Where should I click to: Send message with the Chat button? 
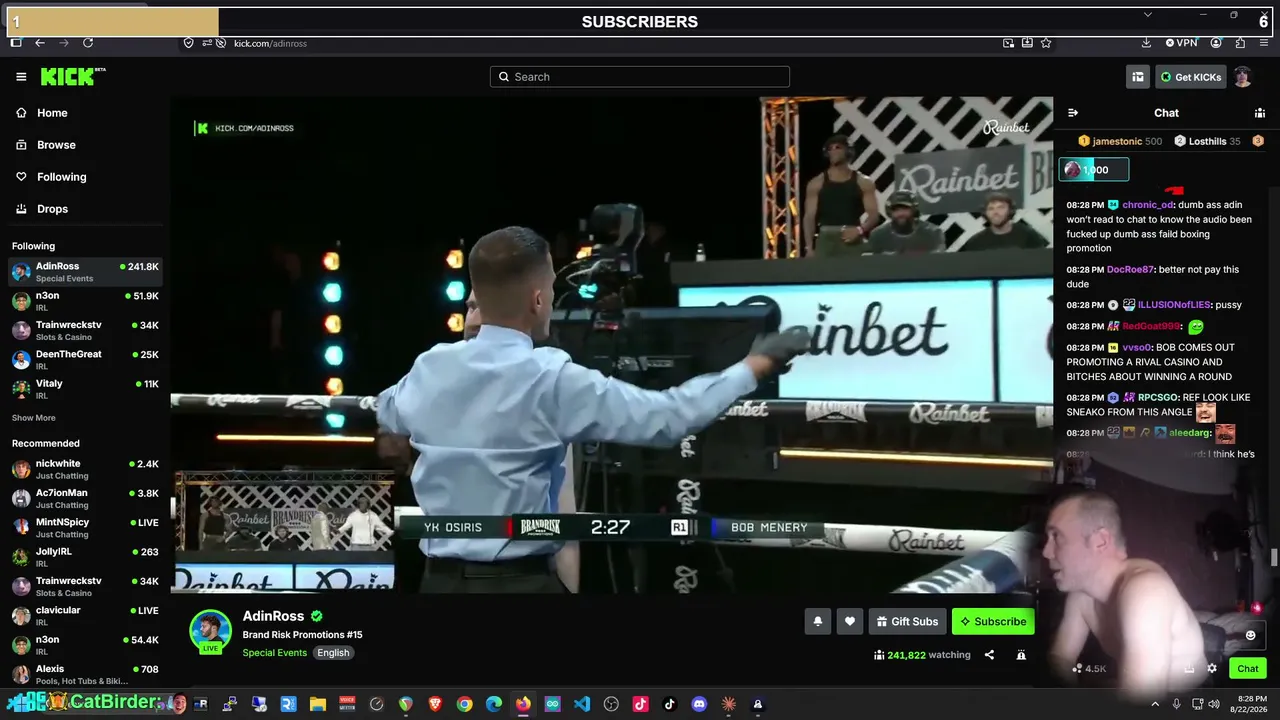click(1248, 668)
